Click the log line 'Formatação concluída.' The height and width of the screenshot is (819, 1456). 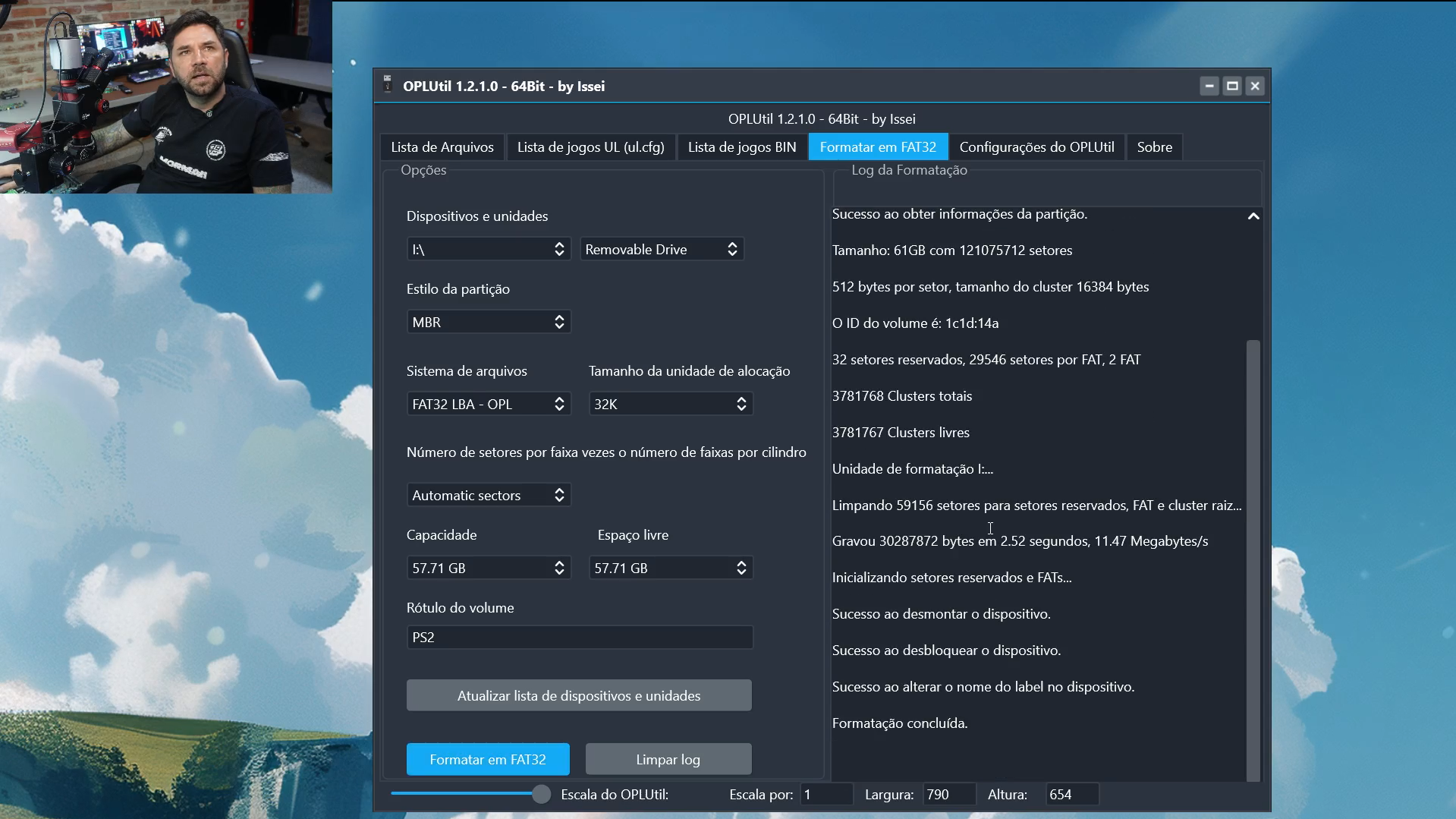pyautogui.click(x=900, y=723)
